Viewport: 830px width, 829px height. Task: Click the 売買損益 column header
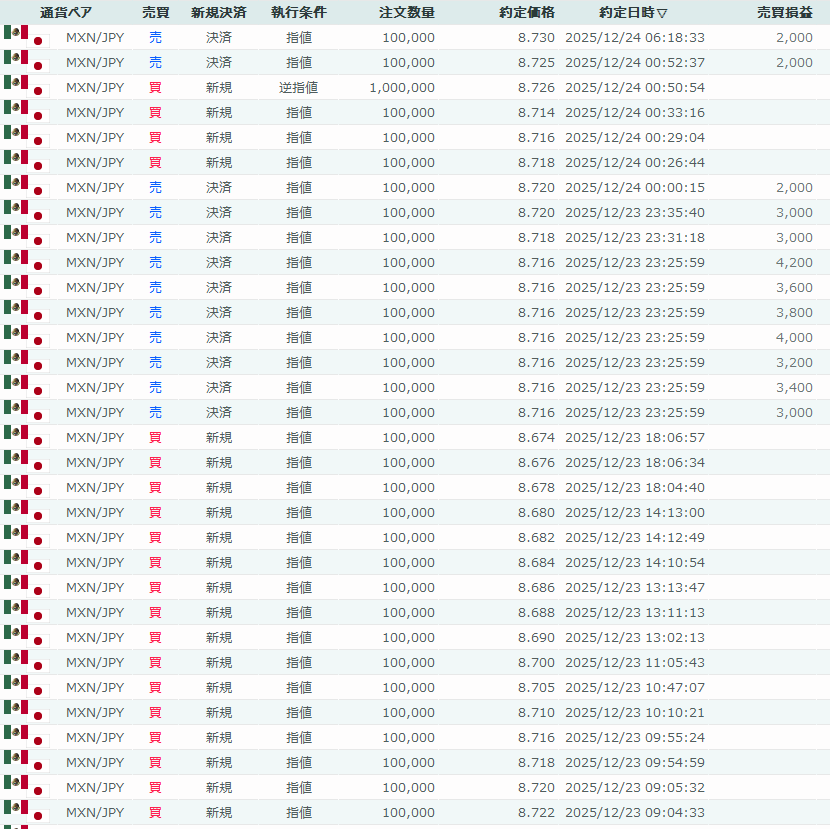click(x=784, y=13)
